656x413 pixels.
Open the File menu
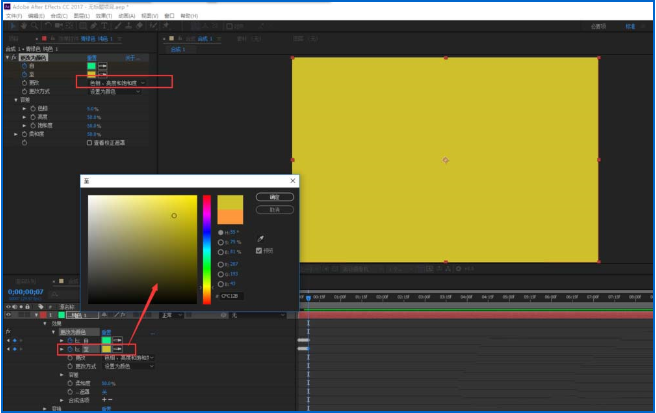[12, 16]
